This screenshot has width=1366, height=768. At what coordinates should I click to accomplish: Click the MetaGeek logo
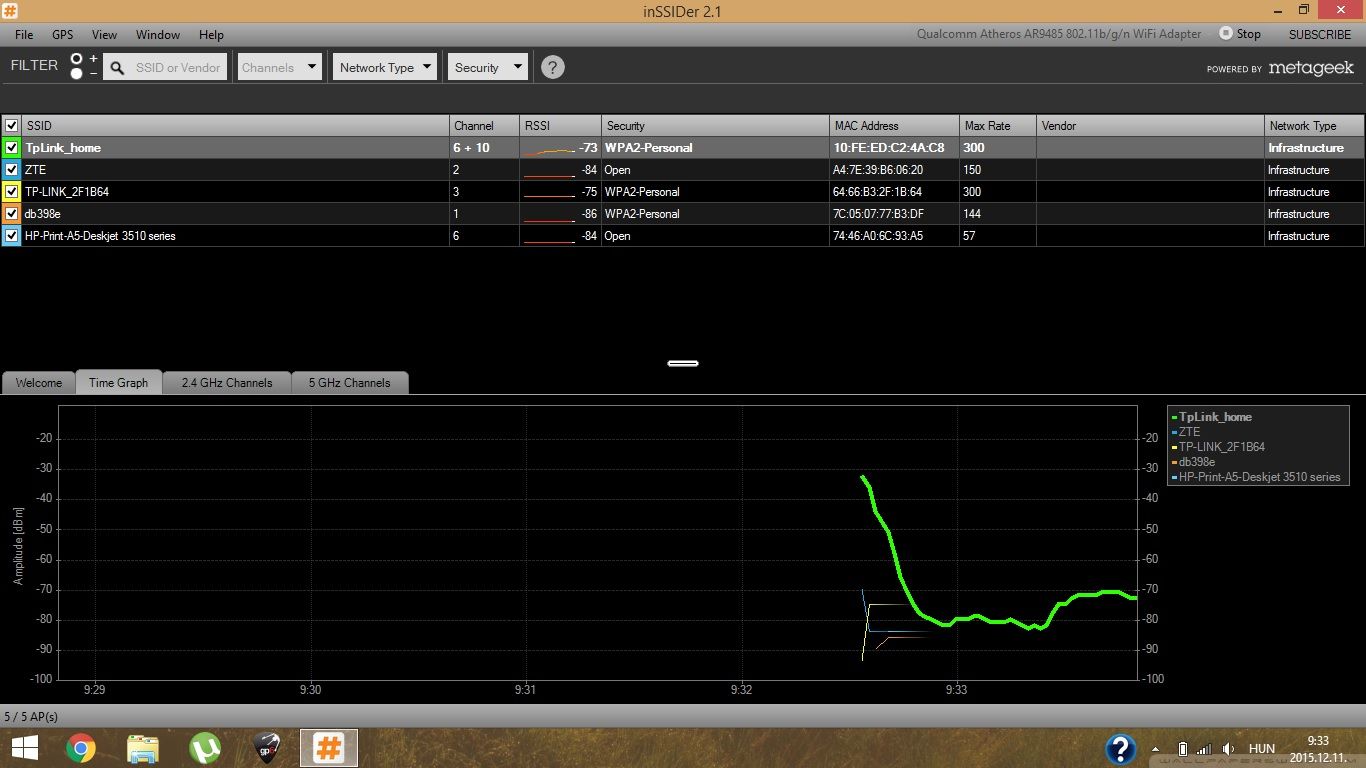pyautogui.click(x=1311, y=68)
